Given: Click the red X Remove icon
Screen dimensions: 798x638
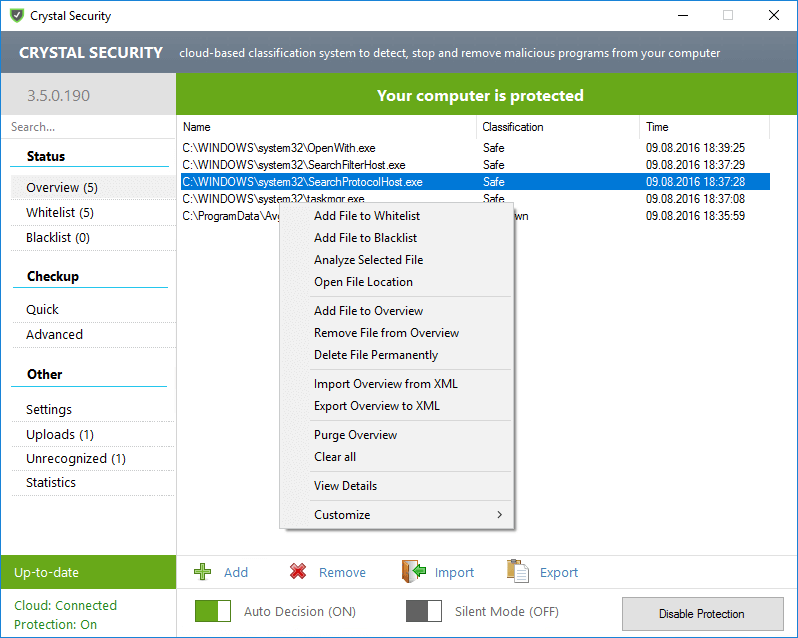Looking at the screenshot, I should click(x=298, y=572).
